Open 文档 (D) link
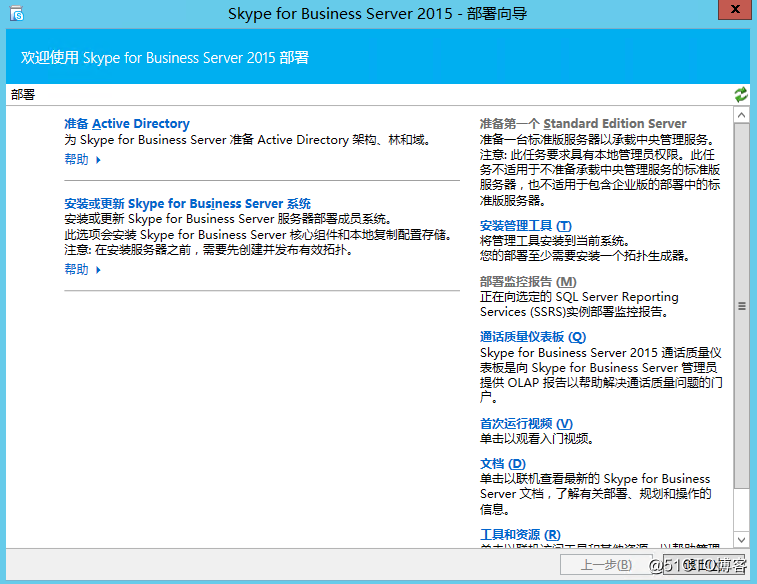Viewport: 757px width, 584px height. [503, 463]
